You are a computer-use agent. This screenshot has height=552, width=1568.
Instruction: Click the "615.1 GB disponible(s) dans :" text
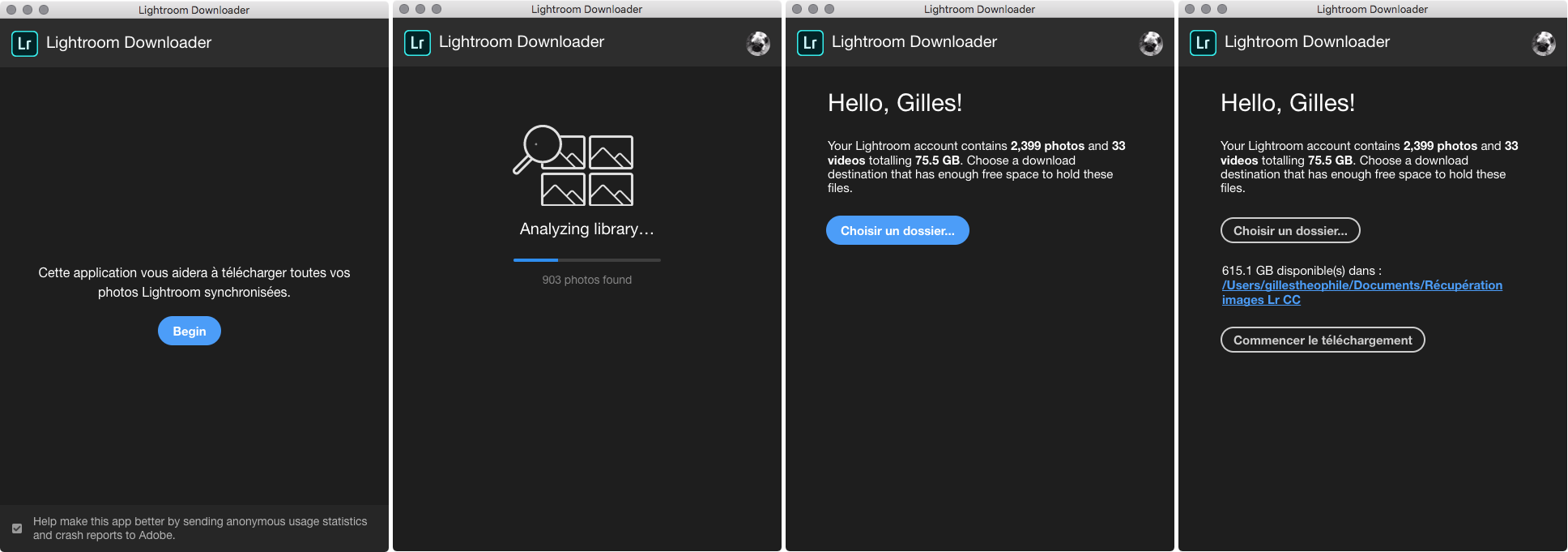point(1302,271)
